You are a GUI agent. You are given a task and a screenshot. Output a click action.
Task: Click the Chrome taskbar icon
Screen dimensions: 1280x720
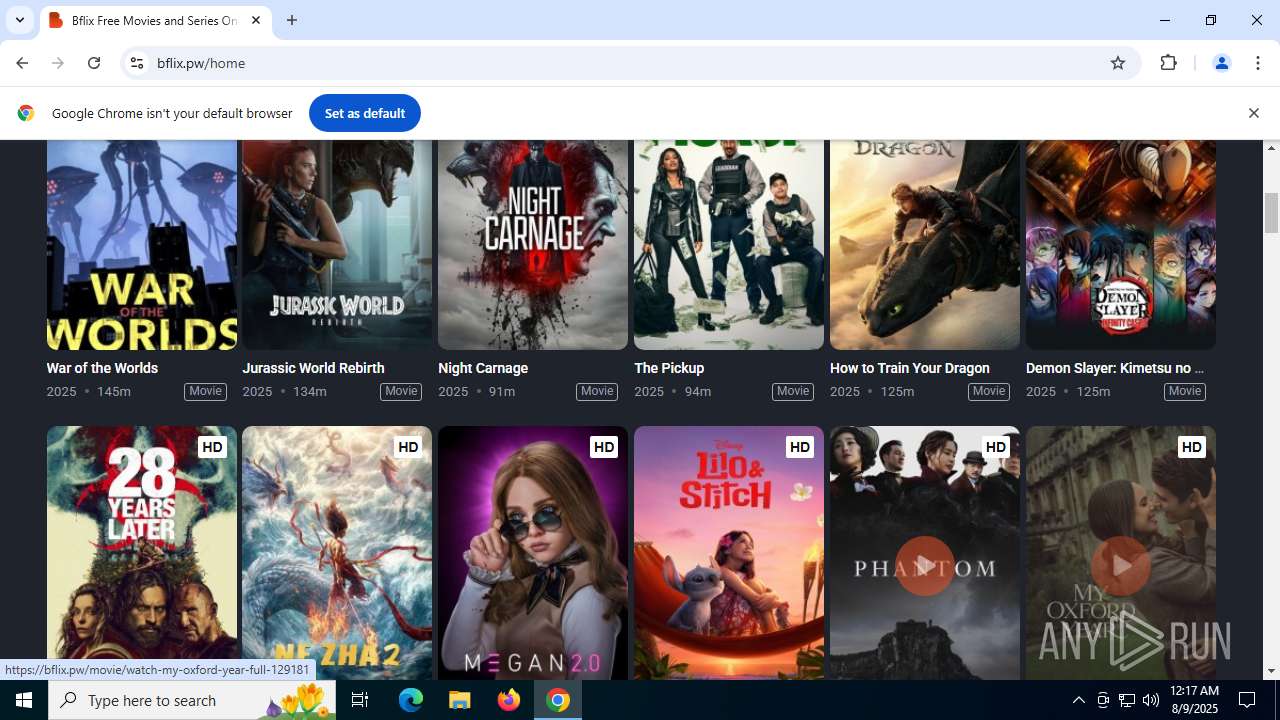coord(558,700)
